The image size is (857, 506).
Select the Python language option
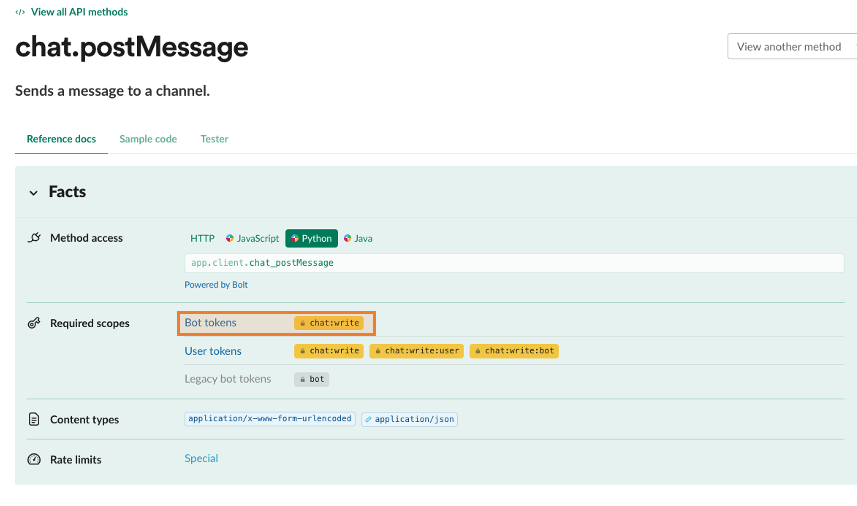click(x=312, y=238)
